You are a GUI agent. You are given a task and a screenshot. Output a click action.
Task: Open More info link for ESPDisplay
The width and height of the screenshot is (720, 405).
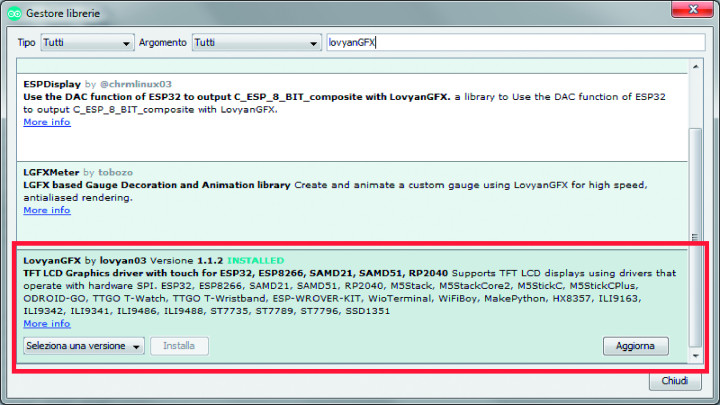tap(47, 122)
